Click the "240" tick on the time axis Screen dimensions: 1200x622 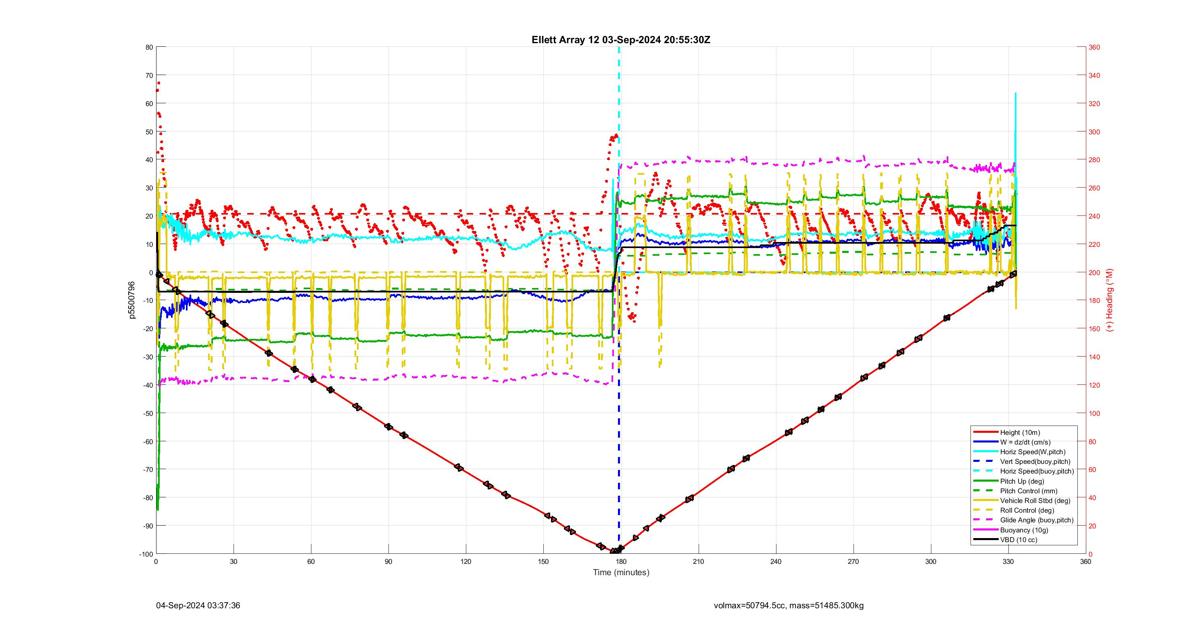click(776, 561)
